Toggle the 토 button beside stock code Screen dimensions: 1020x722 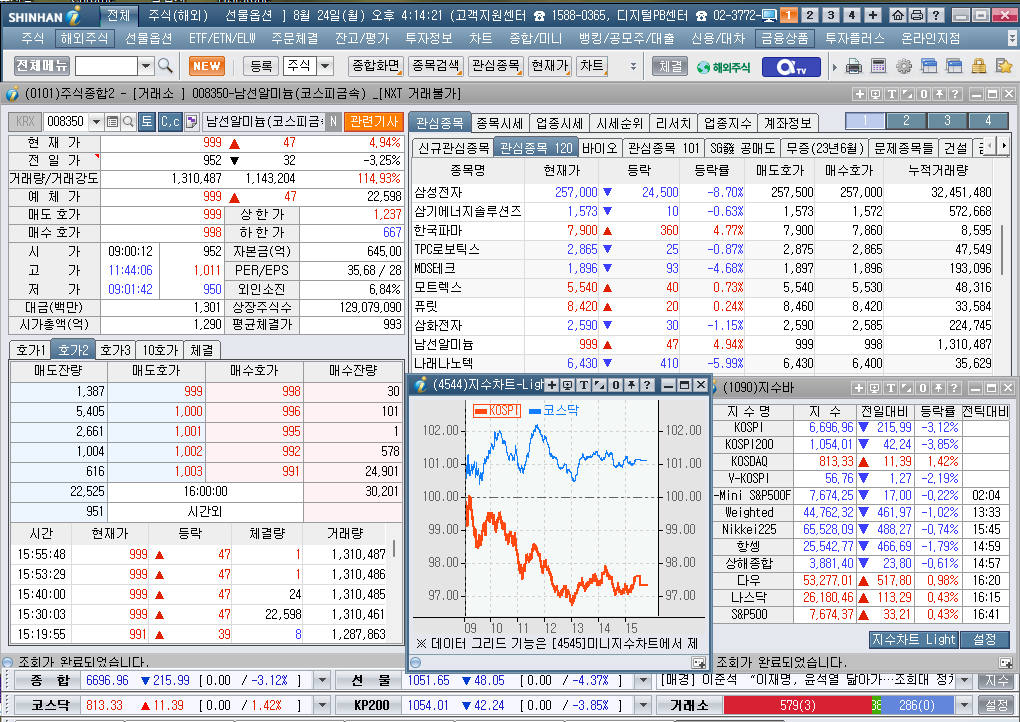[x=146, y=121]
